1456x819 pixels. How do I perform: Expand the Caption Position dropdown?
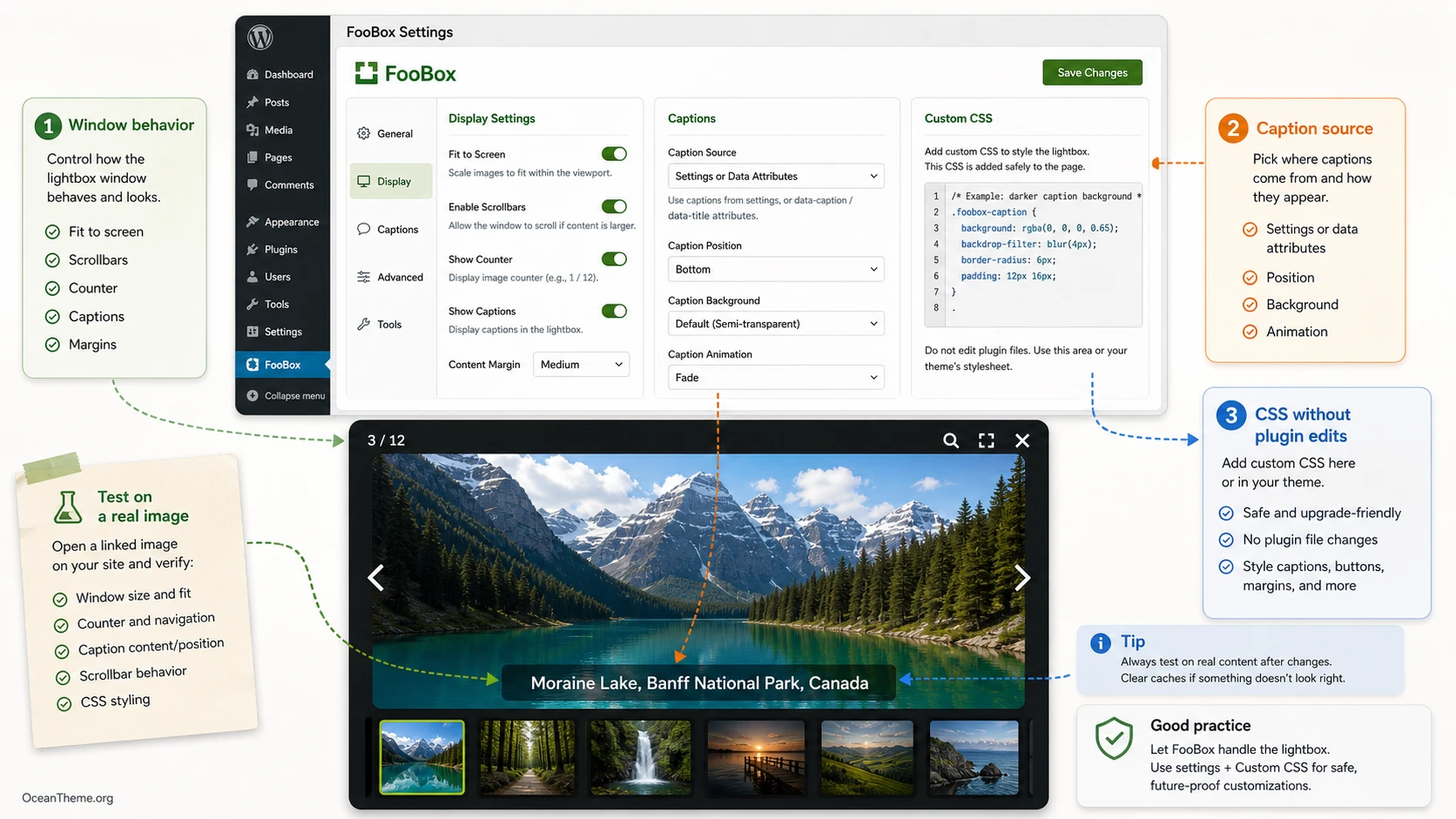tap(776, 269)
